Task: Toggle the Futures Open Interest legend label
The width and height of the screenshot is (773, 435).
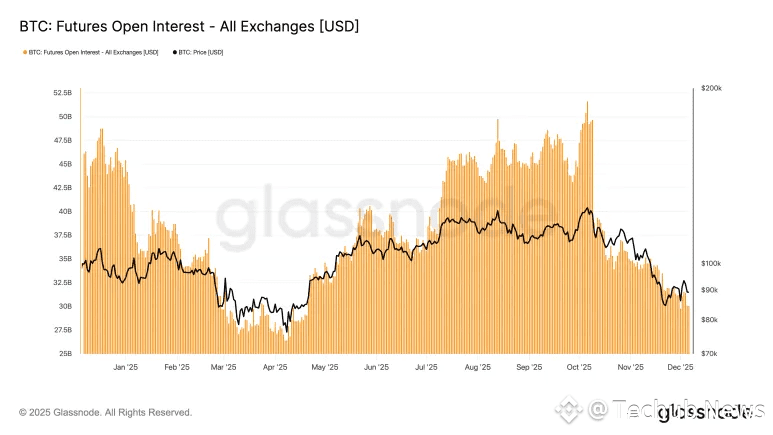Action: click(x=93, y=52)
